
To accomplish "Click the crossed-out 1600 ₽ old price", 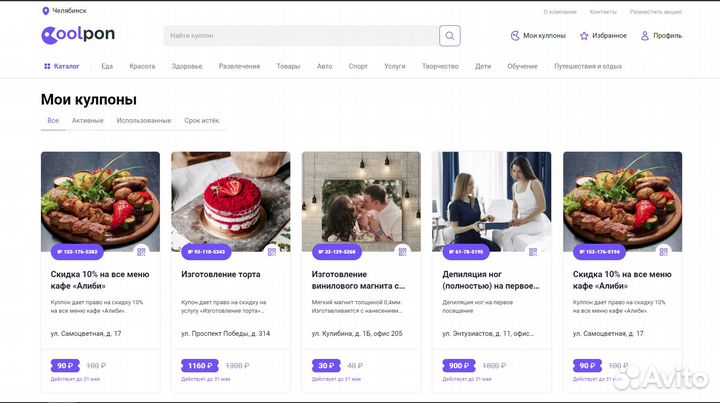I will [494, 366].
